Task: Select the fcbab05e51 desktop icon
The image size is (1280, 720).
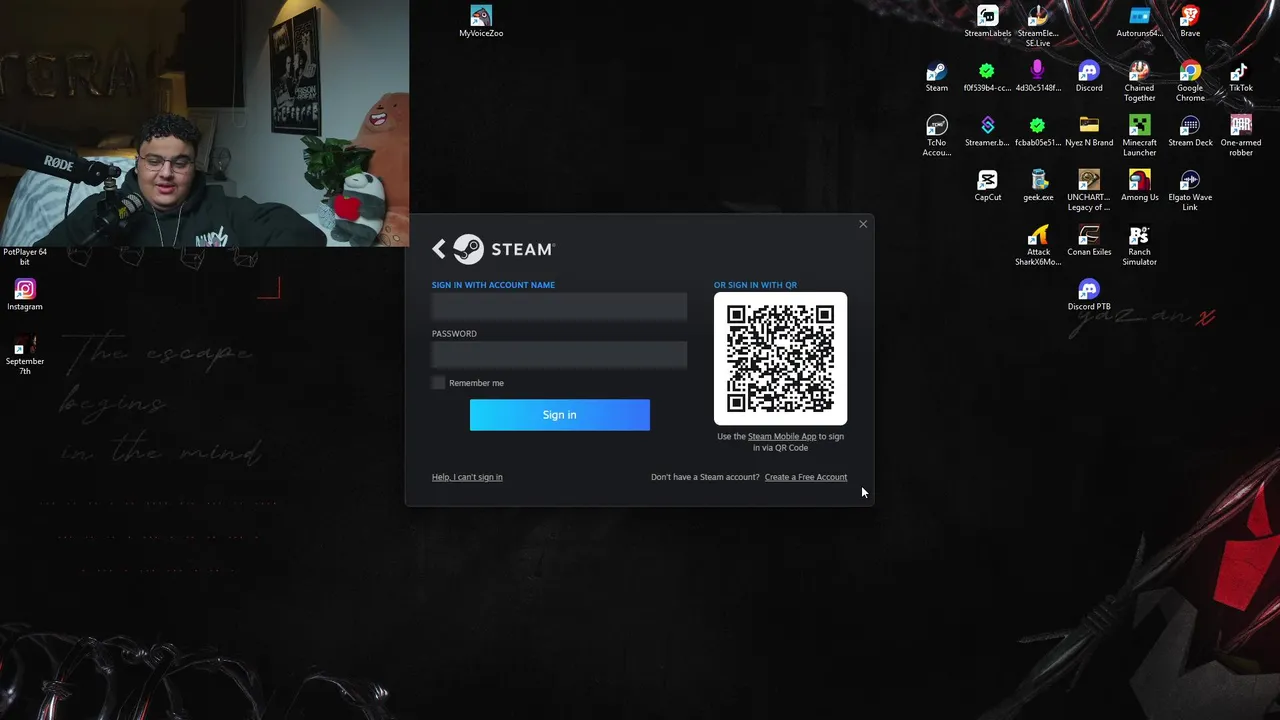Action: pos(1038,131)
